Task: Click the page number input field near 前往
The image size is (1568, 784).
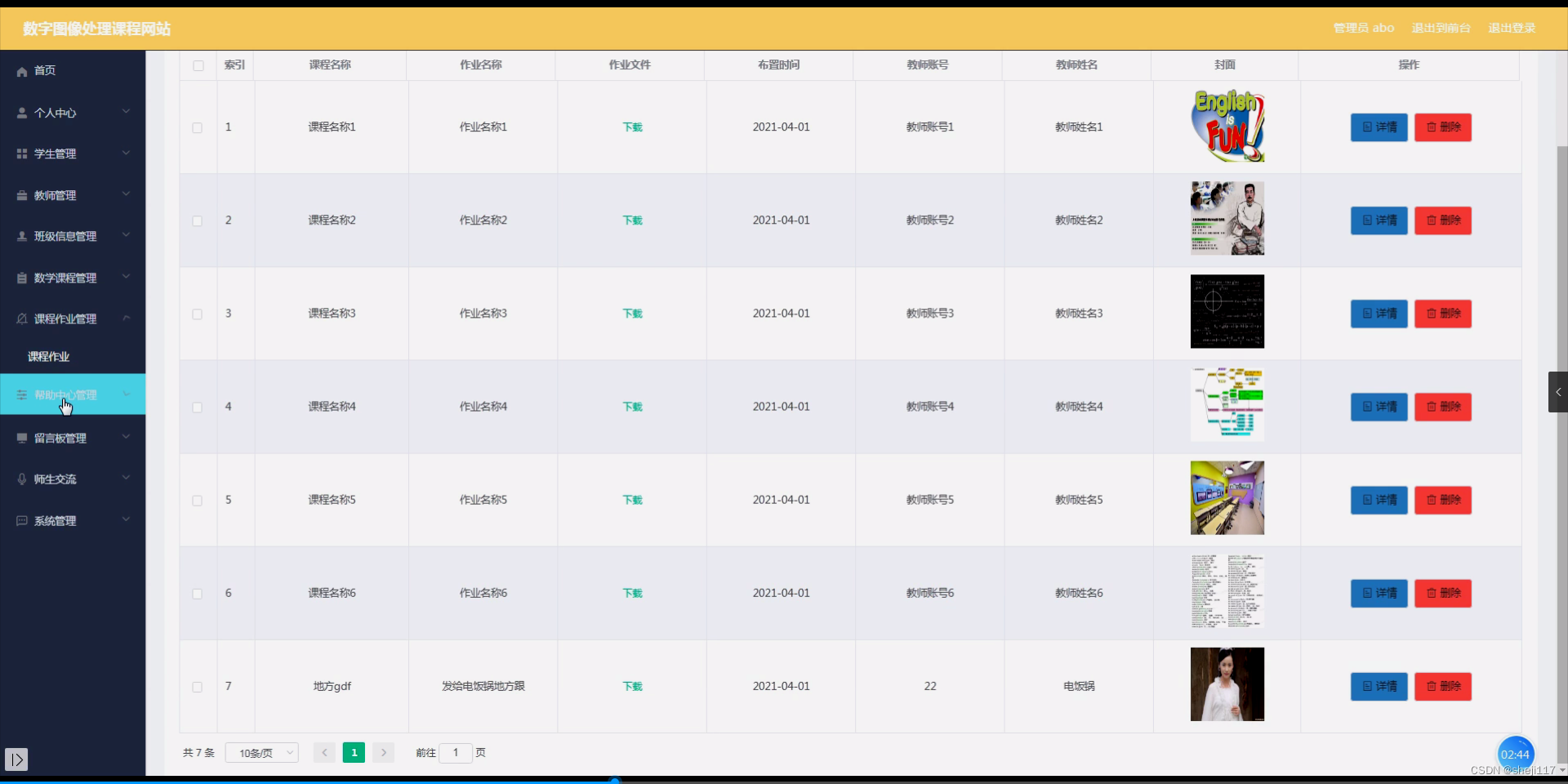Action: pyautogui.click(x=455, y=752)
